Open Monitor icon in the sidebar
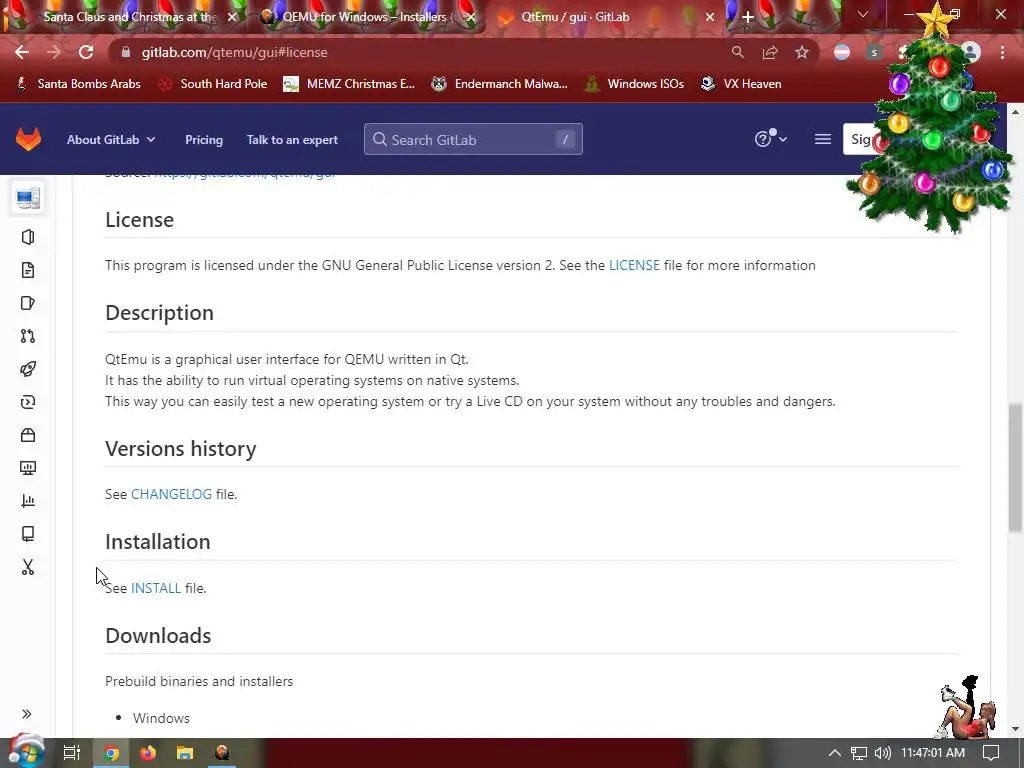The height and width of the screenshot is (768, 1024). click(x=27, y=468)
